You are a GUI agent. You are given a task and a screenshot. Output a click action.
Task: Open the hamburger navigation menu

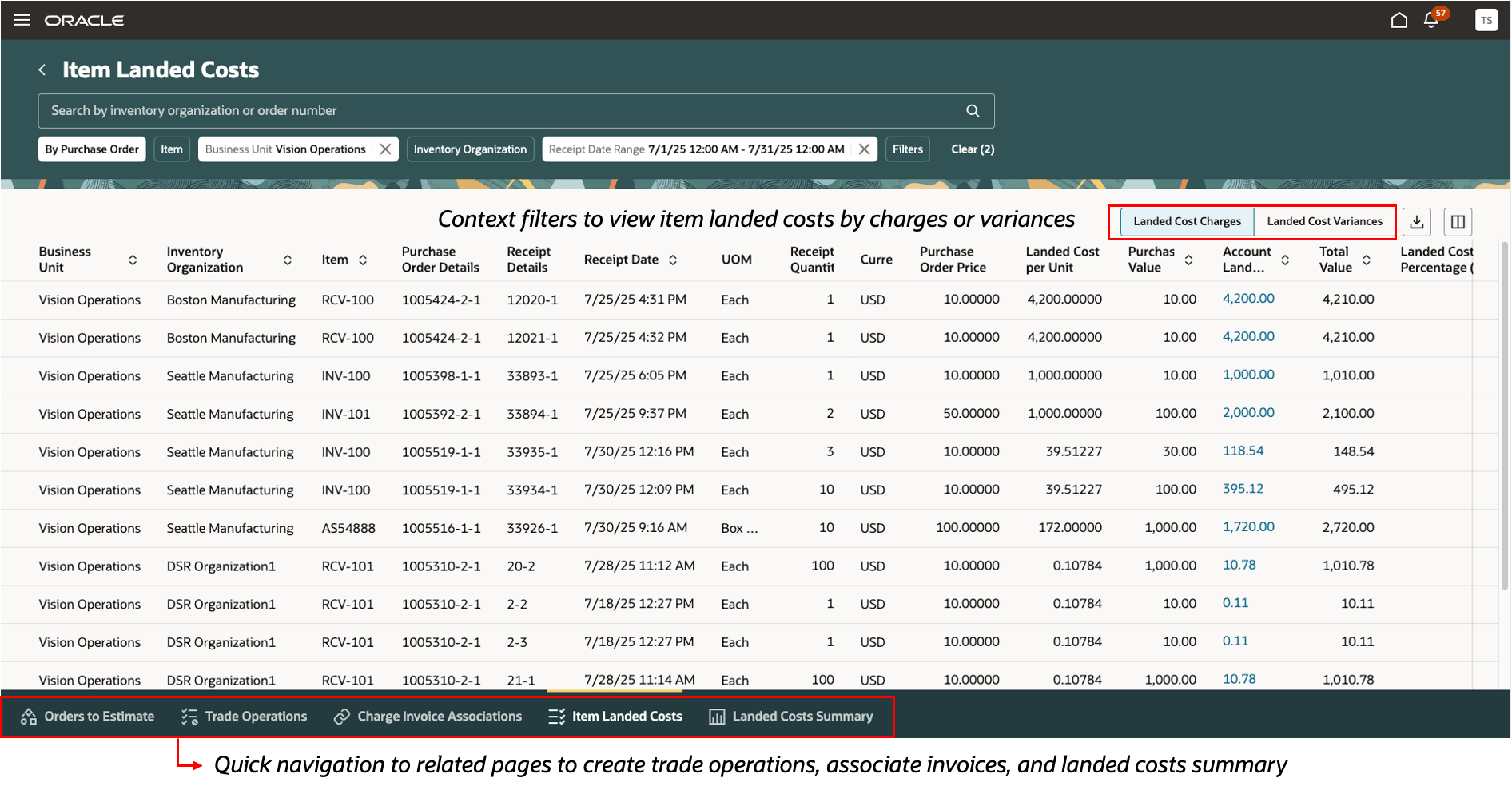click(22, 20)
